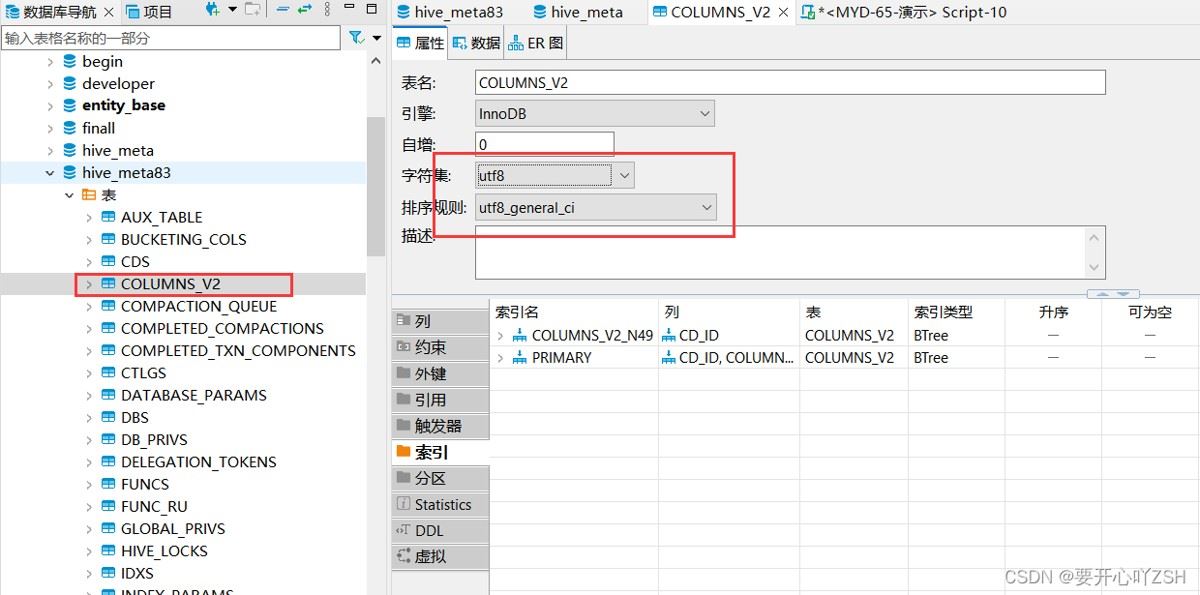The height and width of the screenshot is (595, 1200).
Task: Click the HIVE_LOCKS table icon
Action: [x=109, y=551]
